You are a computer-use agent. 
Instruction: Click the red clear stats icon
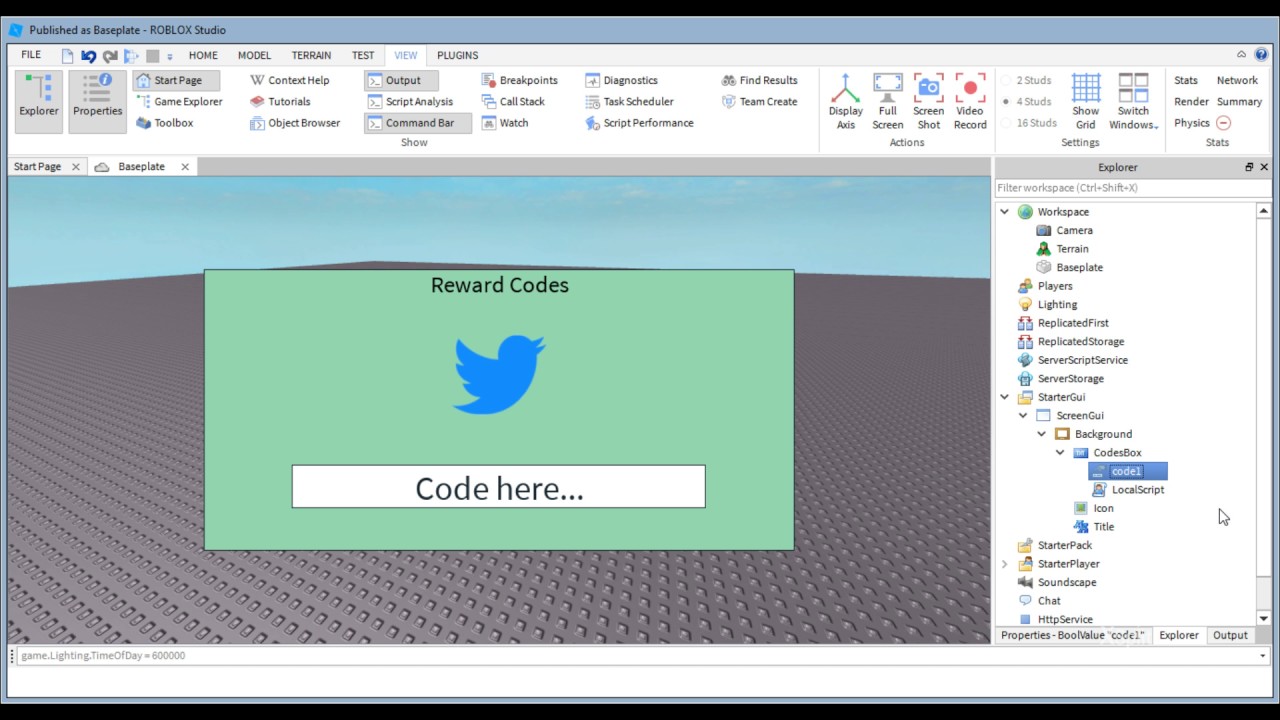[x=1223, y=123]
